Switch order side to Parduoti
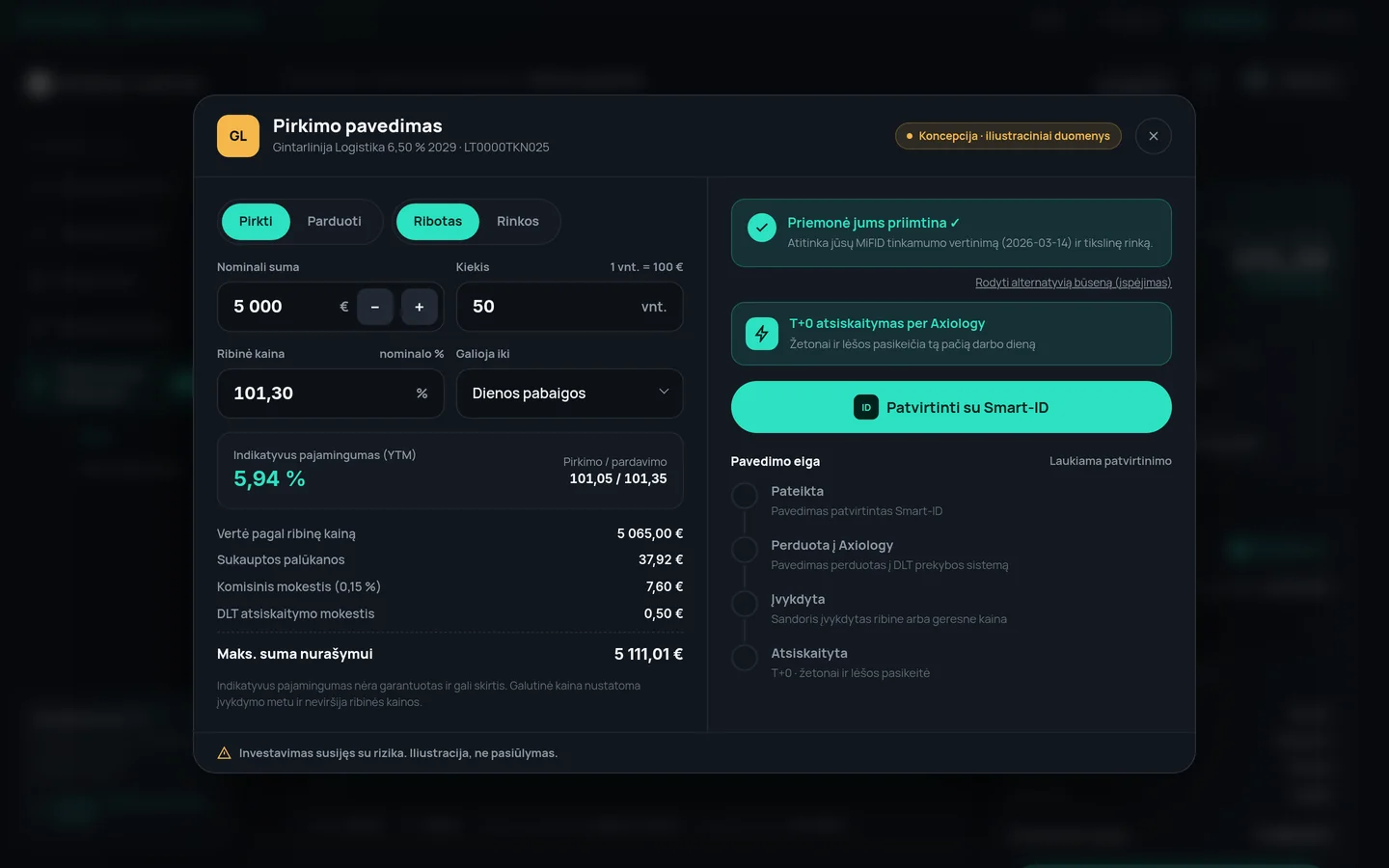This screenshot has width=1389, height=868. click(x=335, y=222)
